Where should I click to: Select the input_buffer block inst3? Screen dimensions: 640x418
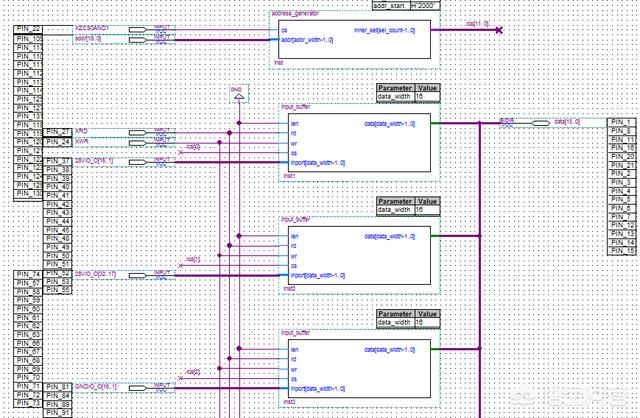(x=354, y=365)
